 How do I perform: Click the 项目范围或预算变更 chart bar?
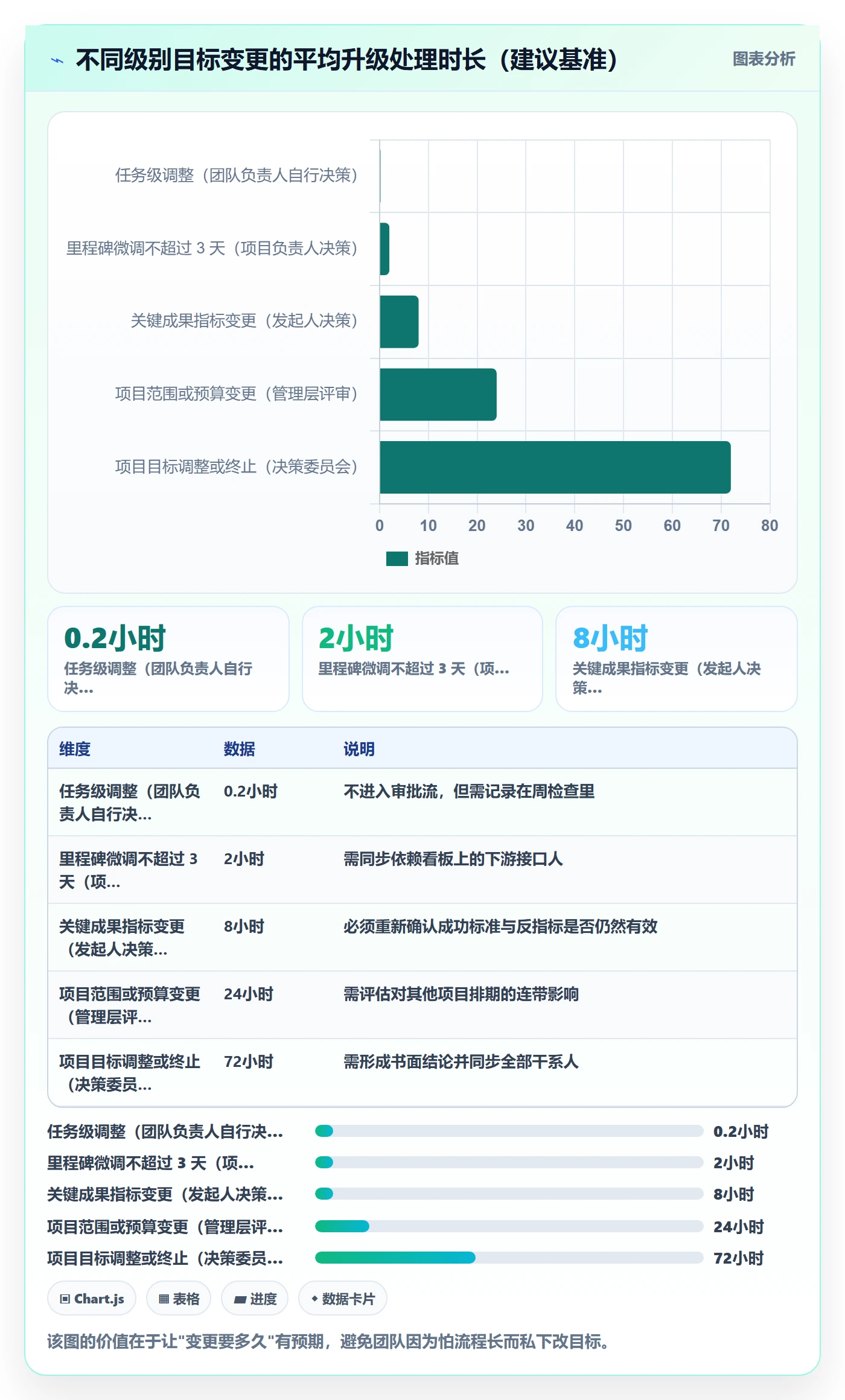tap(438, 395)
